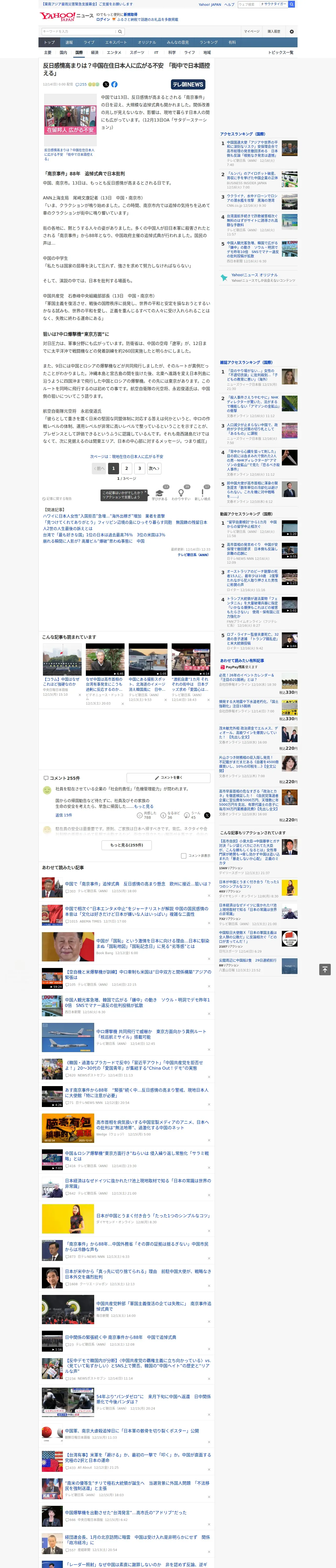The height and width of the screenshot is (1568, 336).
Task: Share first comment on X
Action: tap(207, 815)
